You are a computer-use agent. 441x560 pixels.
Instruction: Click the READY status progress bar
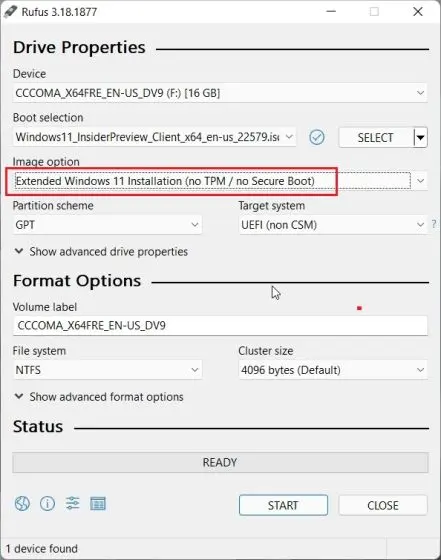220,462
